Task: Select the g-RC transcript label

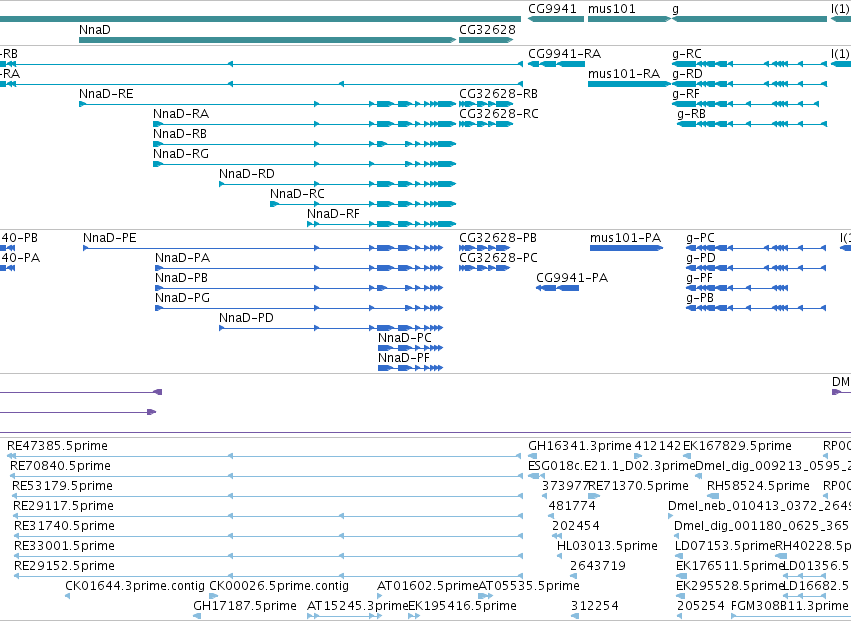Action: coord(687,54)
